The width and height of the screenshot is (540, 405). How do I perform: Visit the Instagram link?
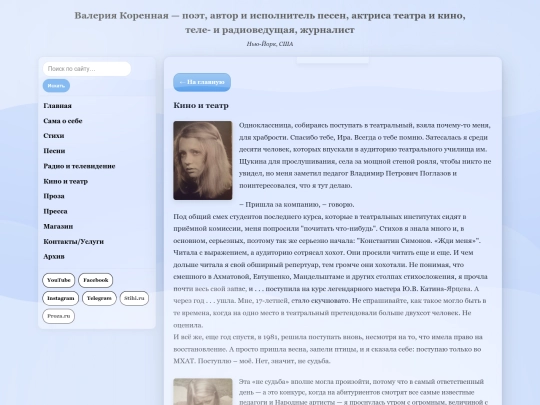[x=61, y=298]
